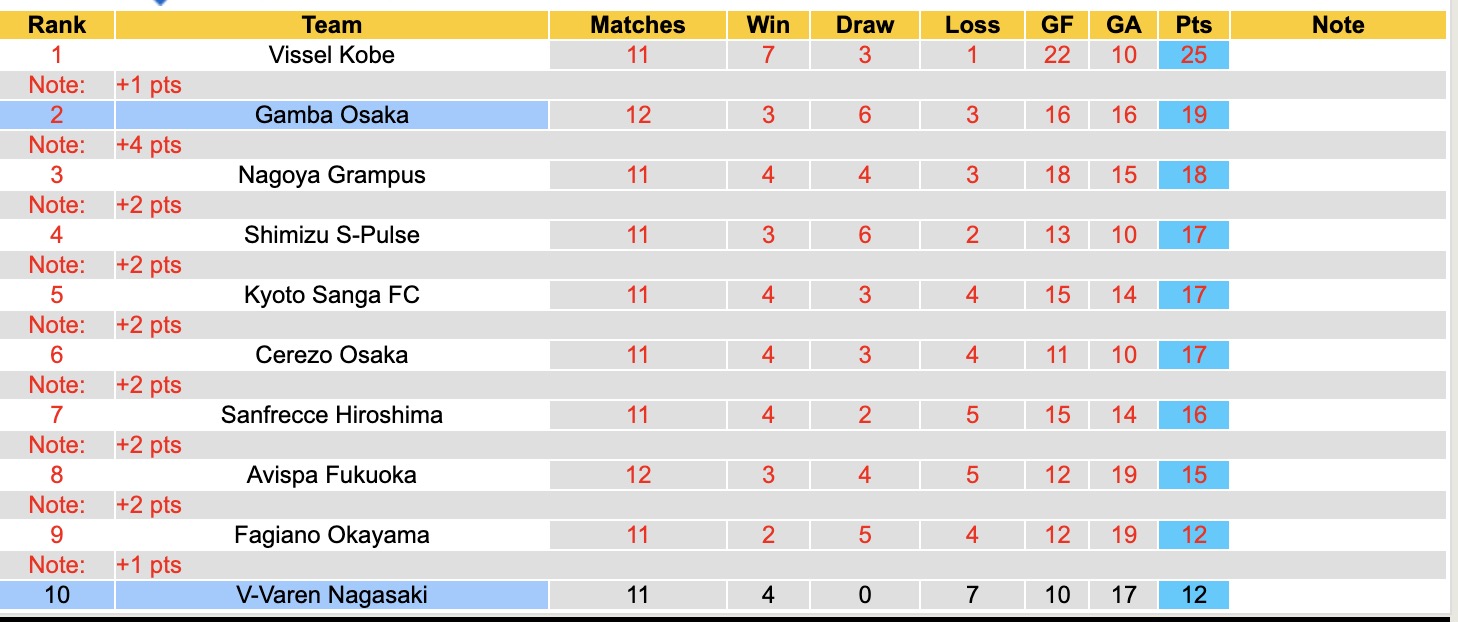Sort by the Matches column header
Screen dimensions: 1458x622
coord(638,25)
